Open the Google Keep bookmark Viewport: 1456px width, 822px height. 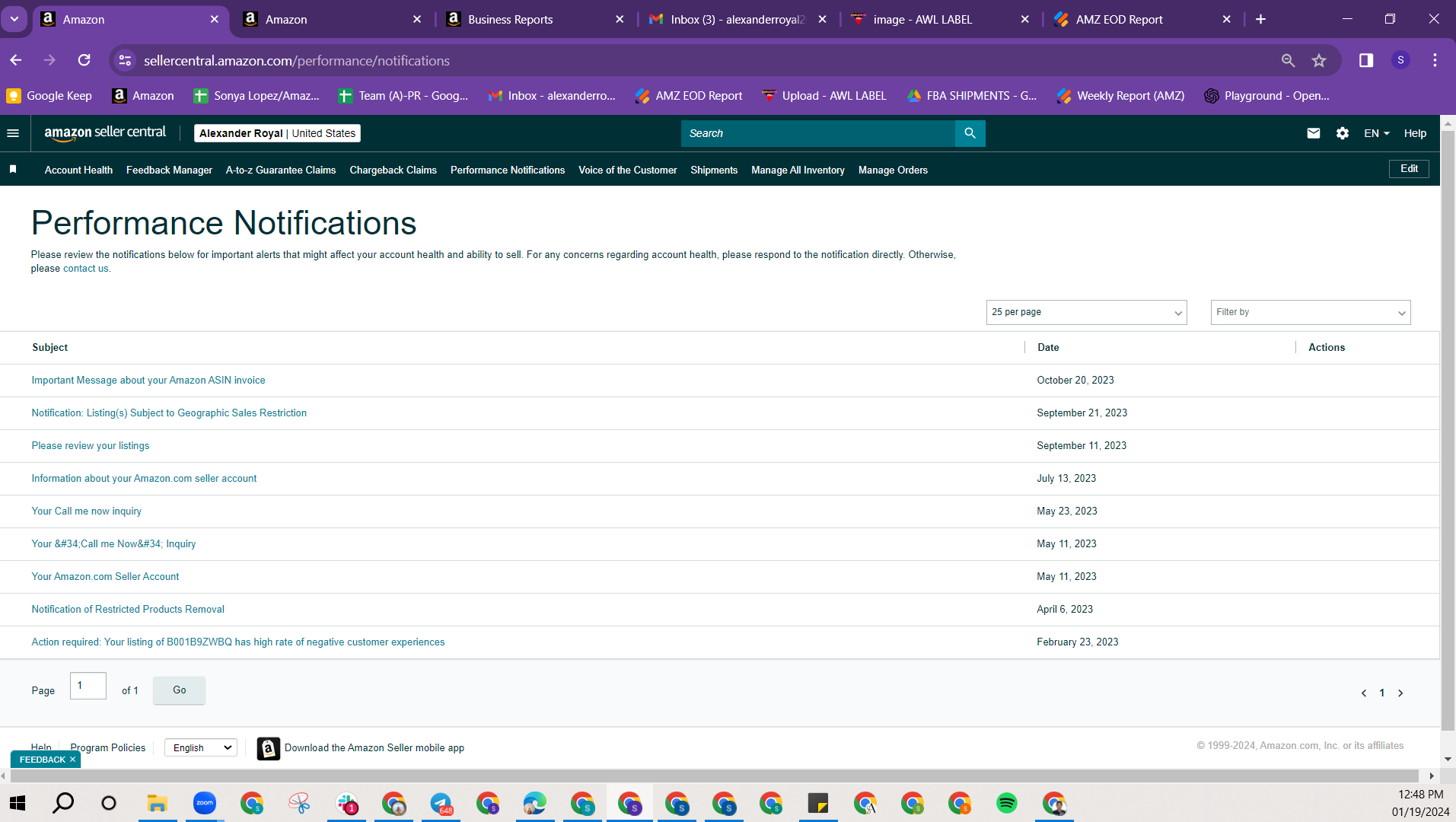pos(49,96)
